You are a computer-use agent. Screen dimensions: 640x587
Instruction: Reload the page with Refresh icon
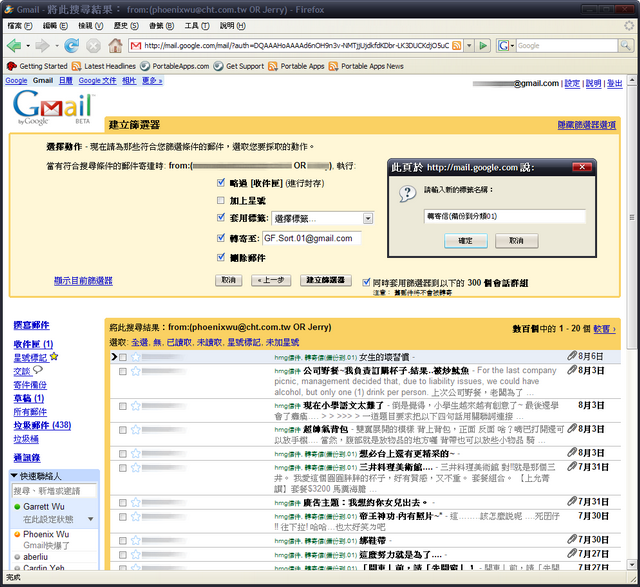[71, 45]
